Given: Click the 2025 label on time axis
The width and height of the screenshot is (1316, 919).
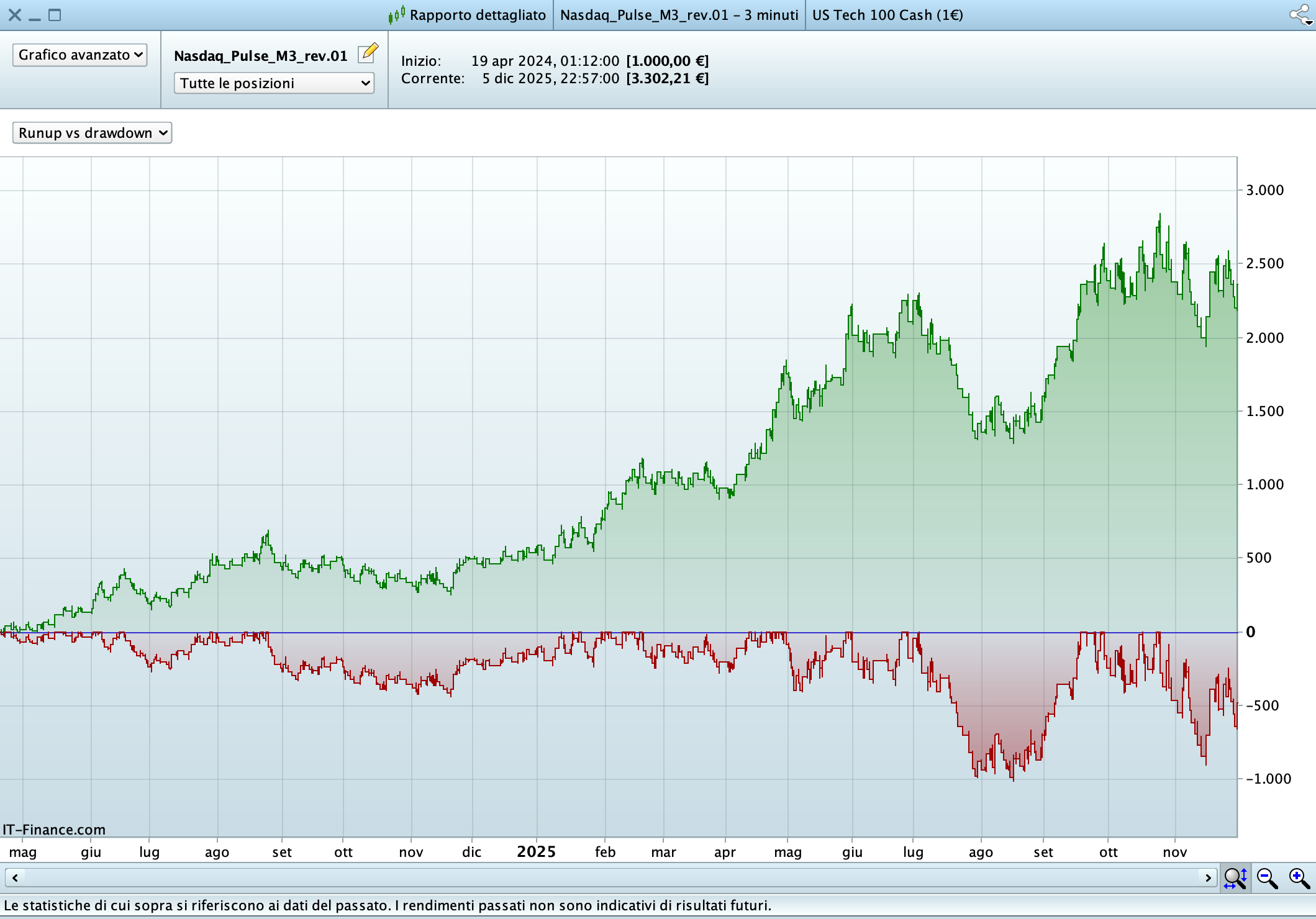Looking at the screenshot, I should (536, 851).
